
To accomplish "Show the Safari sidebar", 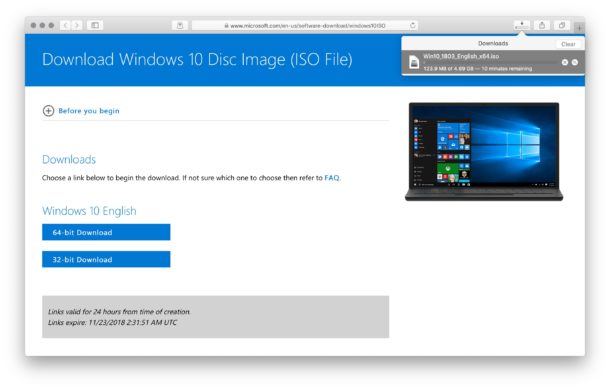I will 95,25.
